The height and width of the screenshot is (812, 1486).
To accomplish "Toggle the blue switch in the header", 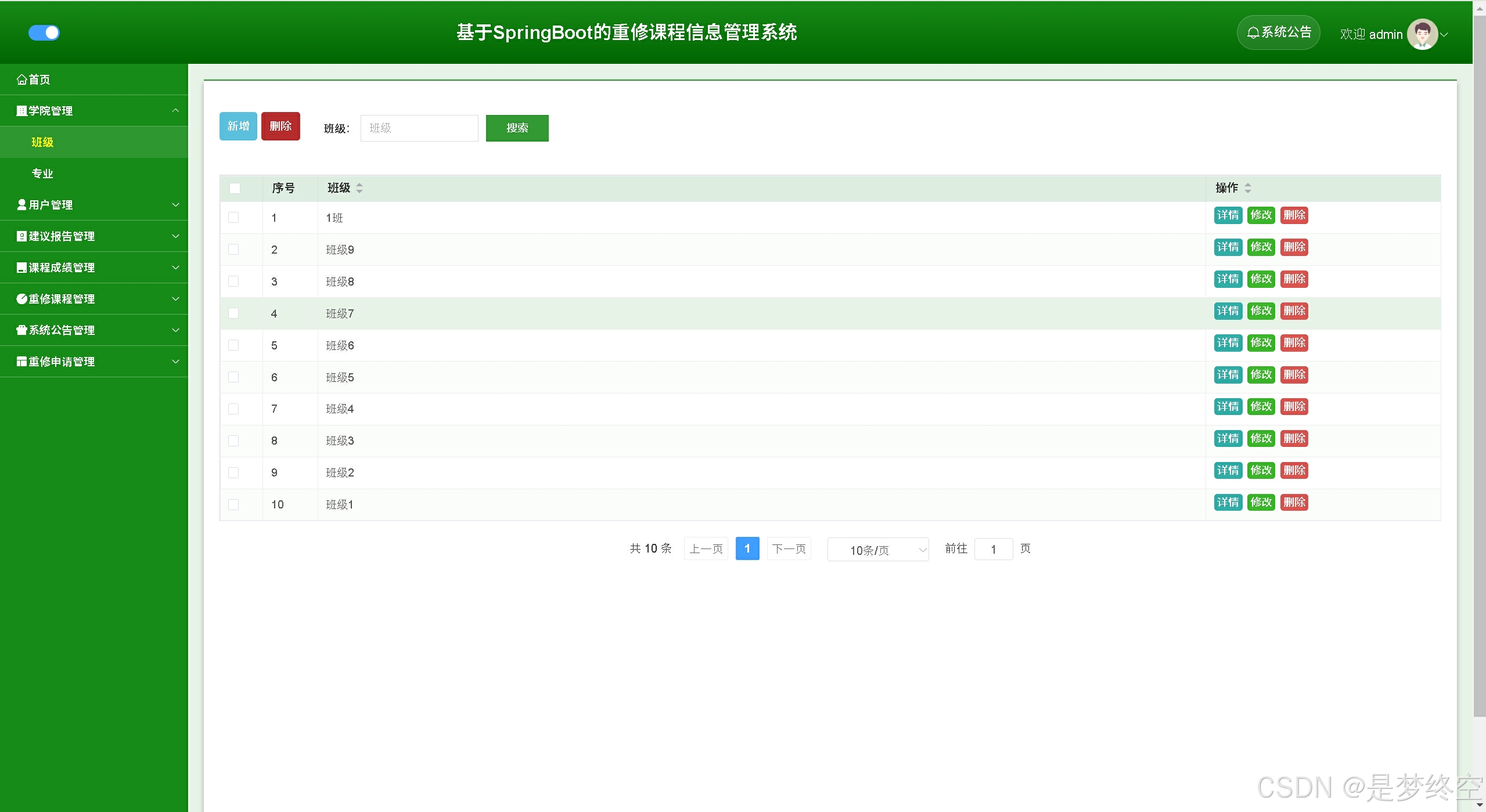I will (x=44, y=33).
